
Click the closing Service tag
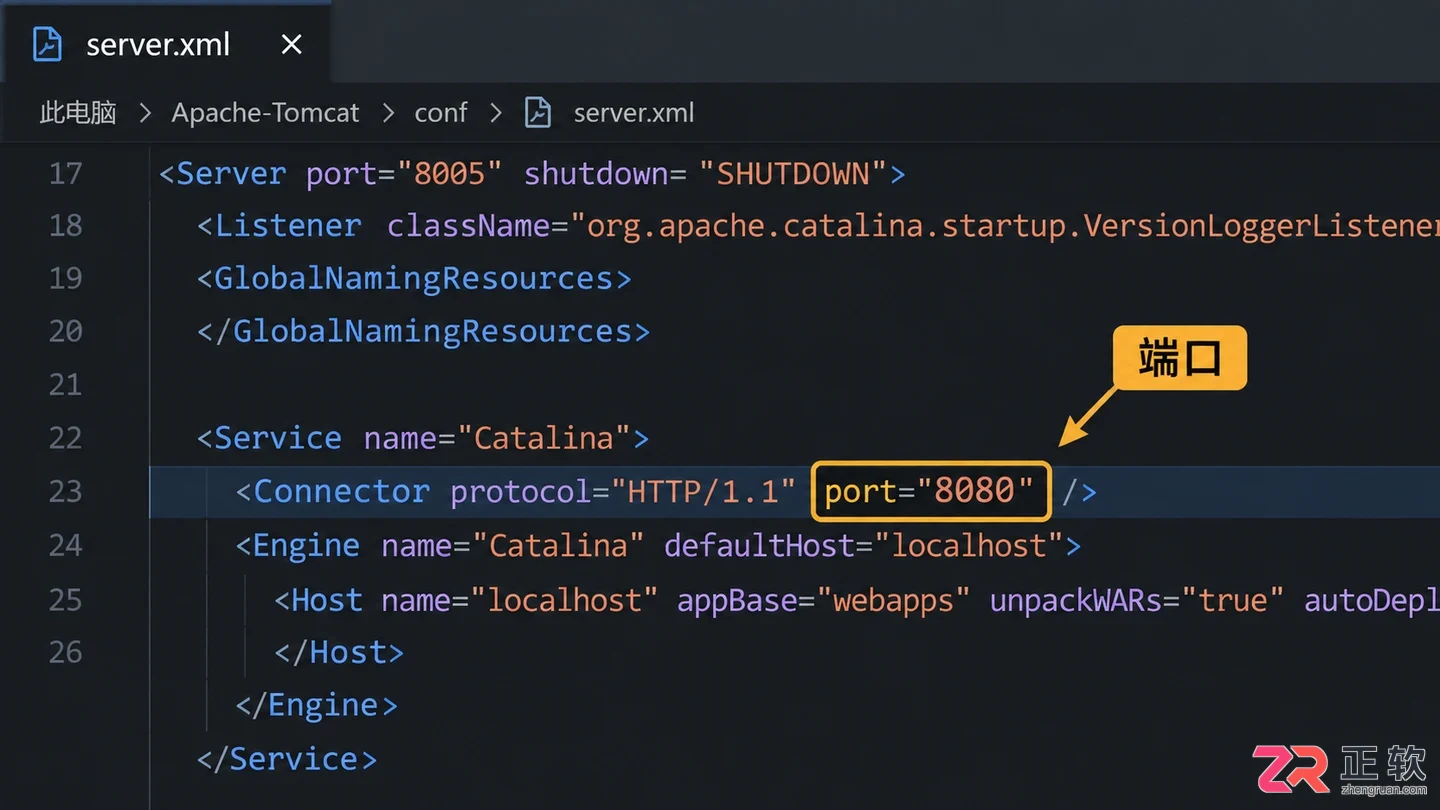[x=287, y=758]
